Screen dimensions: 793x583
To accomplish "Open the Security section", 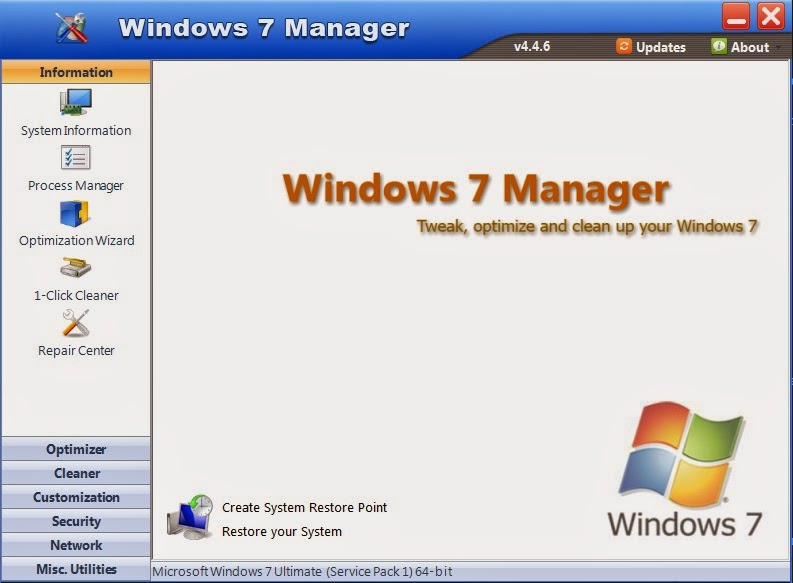I will tap(76, 521).
